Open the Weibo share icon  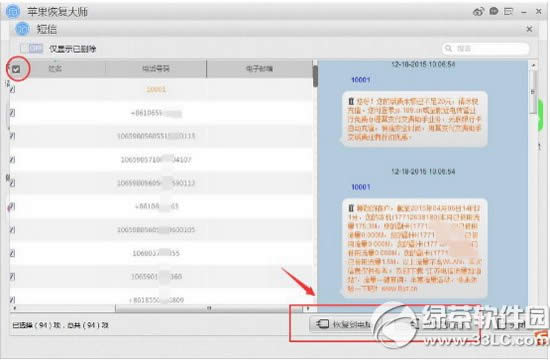click(x=478, y=12)
